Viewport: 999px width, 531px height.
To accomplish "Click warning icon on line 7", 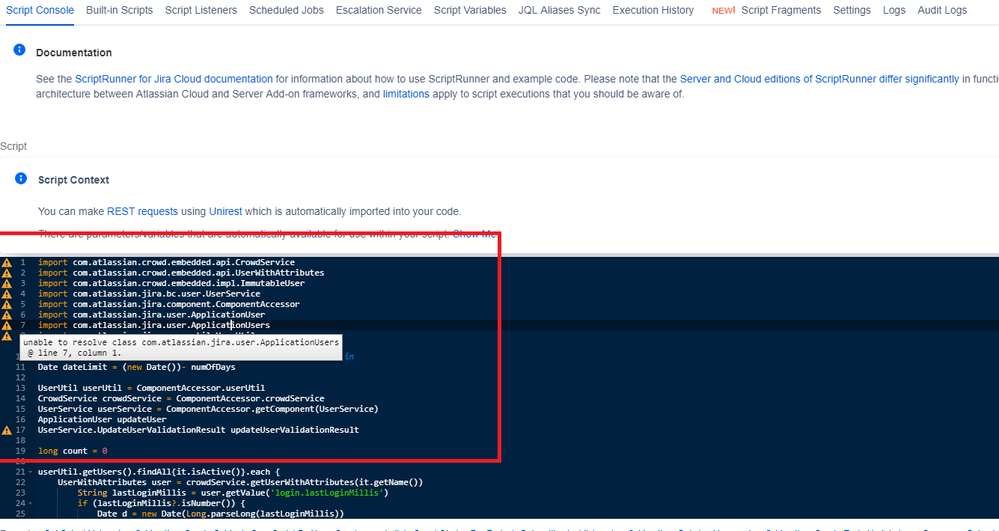I will point(6,326).
